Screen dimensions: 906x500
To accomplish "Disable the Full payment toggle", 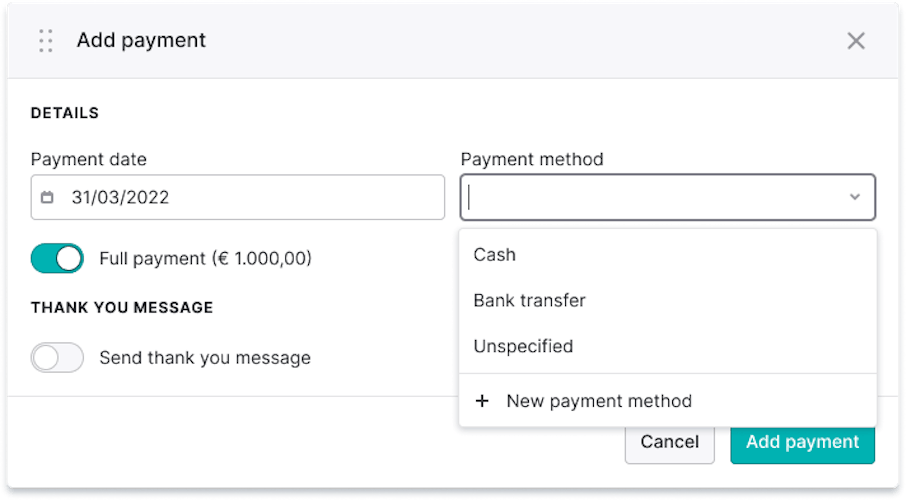I will point(57,258).
